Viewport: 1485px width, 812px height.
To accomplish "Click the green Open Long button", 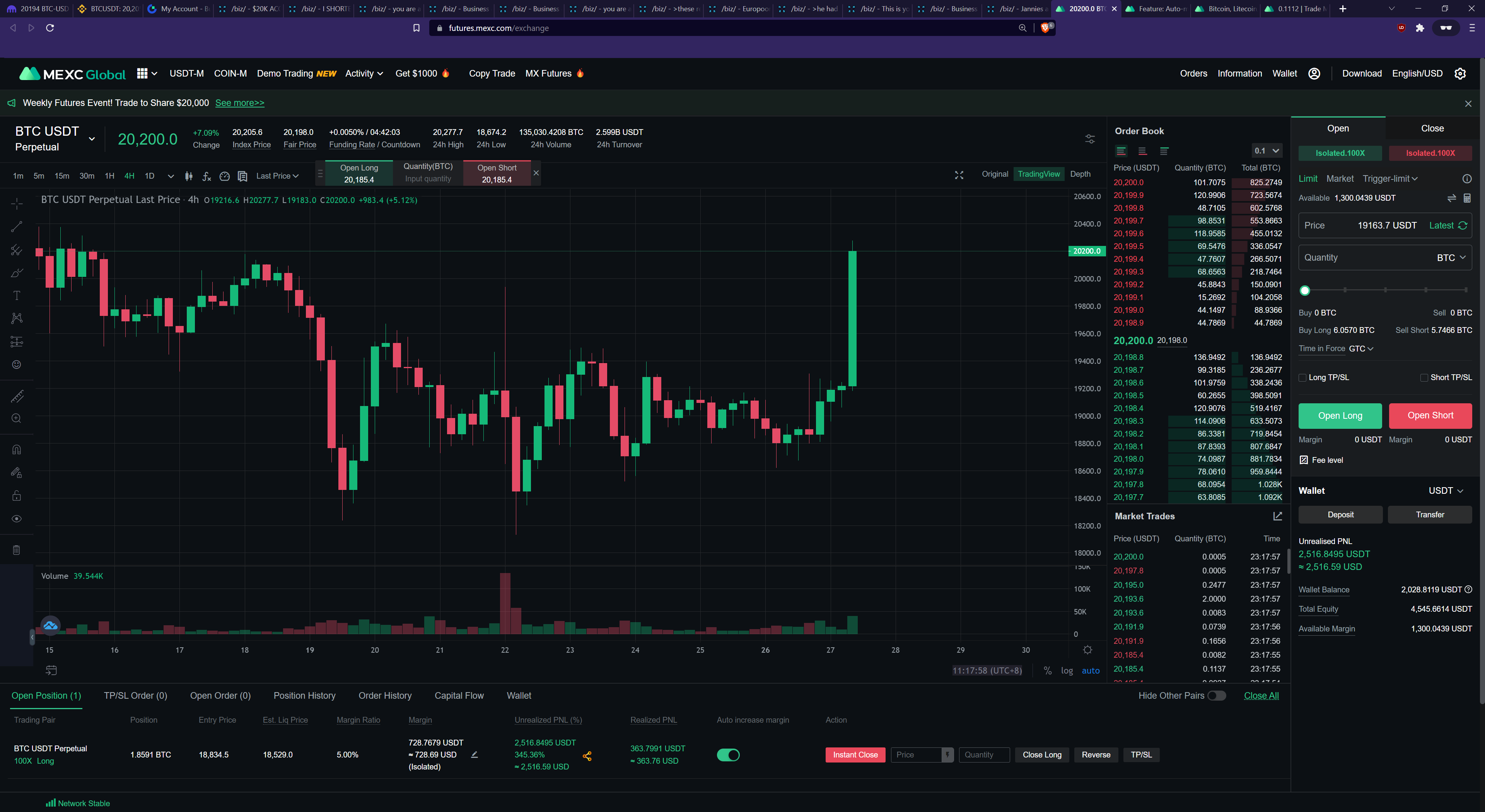I will pos(1340,416).
